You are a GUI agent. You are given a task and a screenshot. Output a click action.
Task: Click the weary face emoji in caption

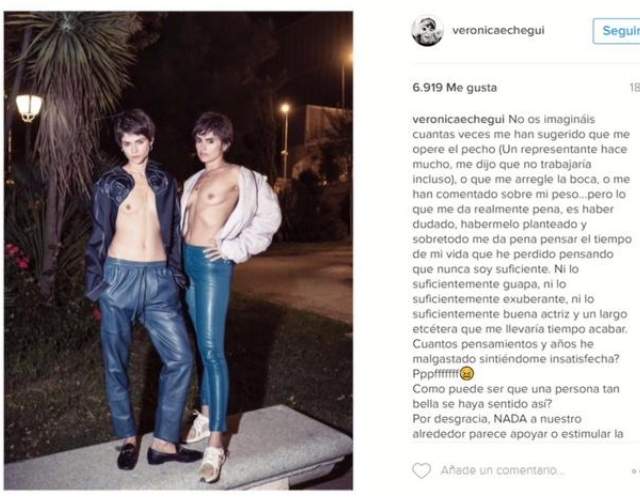pos(467,373)
